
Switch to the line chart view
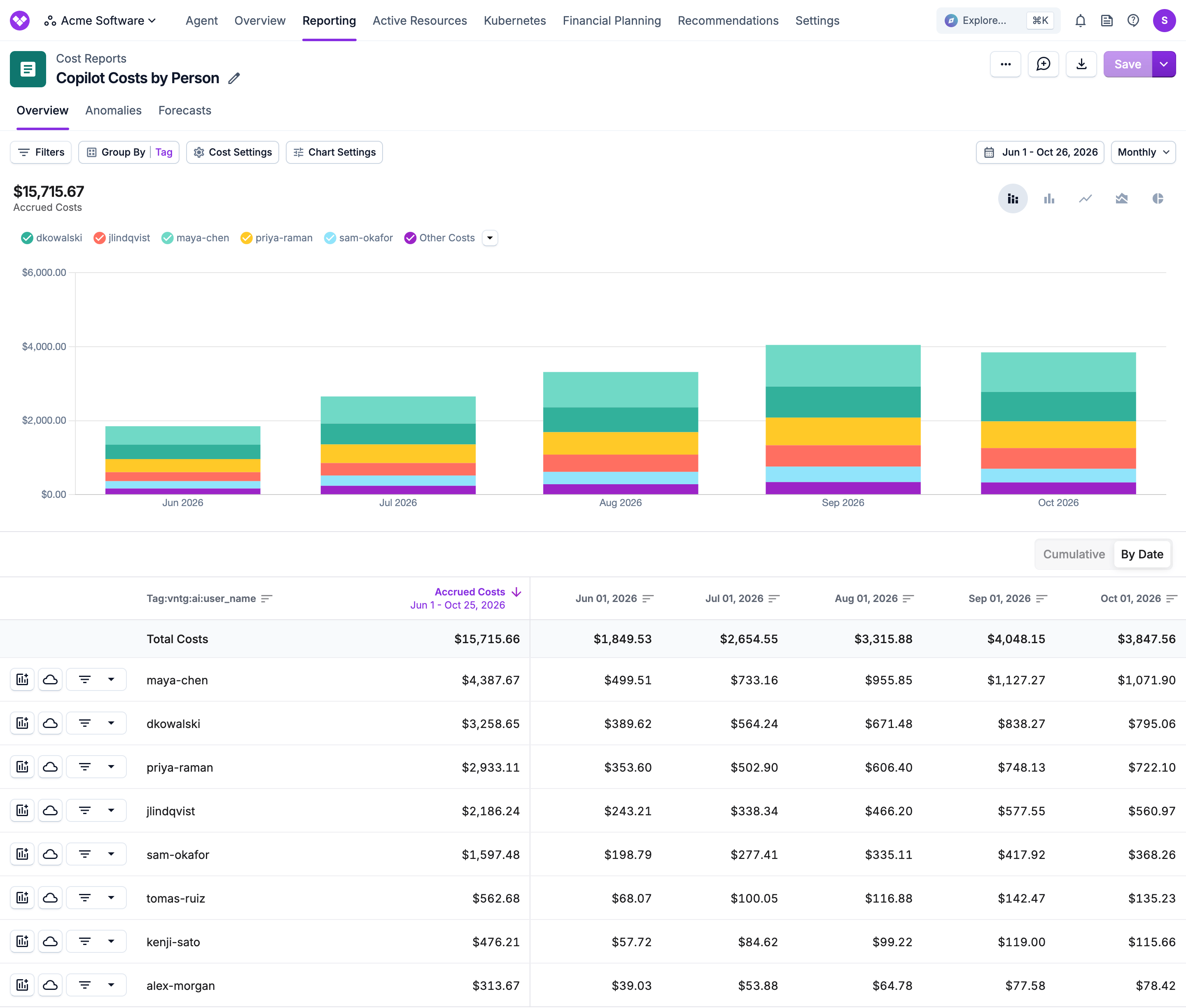point(1085,198)
